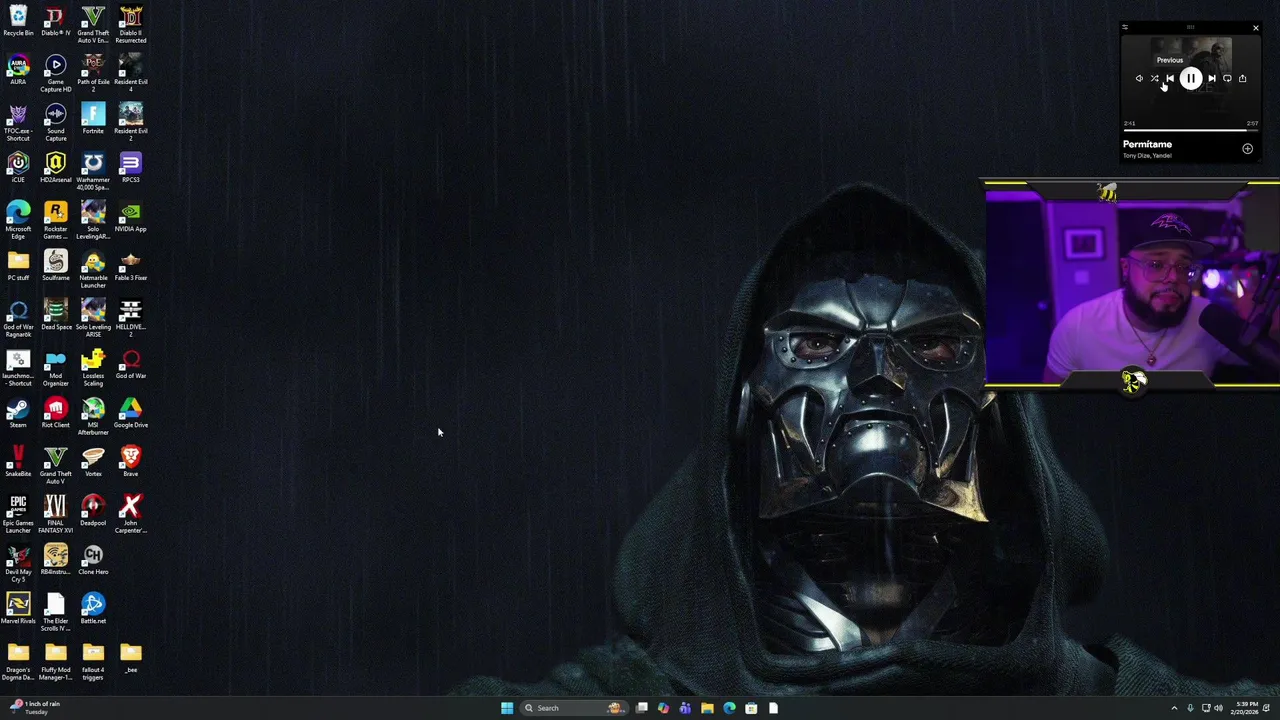Select the Microsoft Edge desktop shortcut
Screen dimensions: 1280x720
[18, 221]
